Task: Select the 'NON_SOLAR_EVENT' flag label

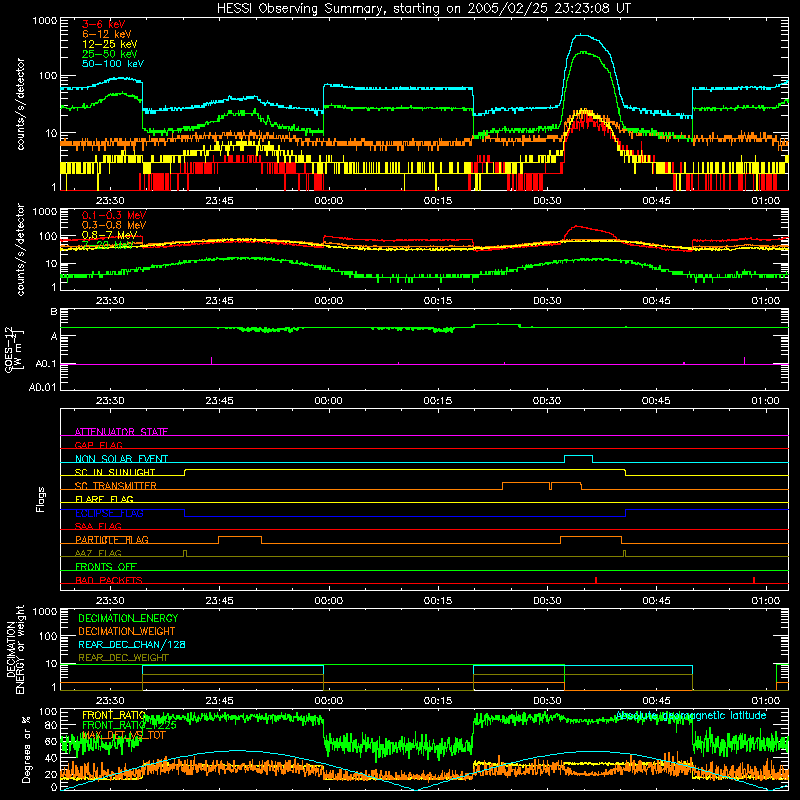Action: [121, 459]
